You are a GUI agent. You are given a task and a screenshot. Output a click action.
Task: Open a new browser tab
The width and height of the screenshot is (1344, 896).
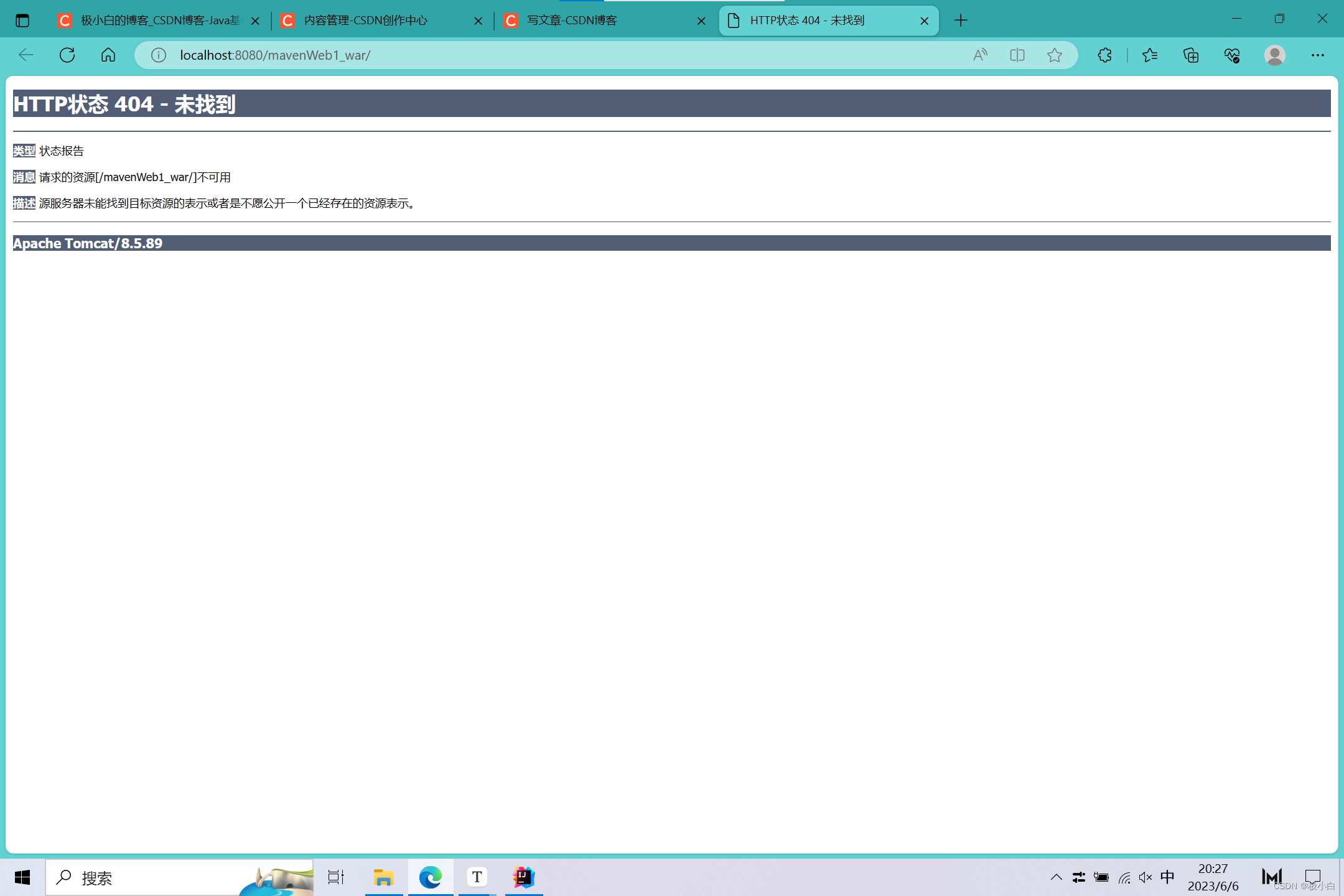(x=961, y=21)
